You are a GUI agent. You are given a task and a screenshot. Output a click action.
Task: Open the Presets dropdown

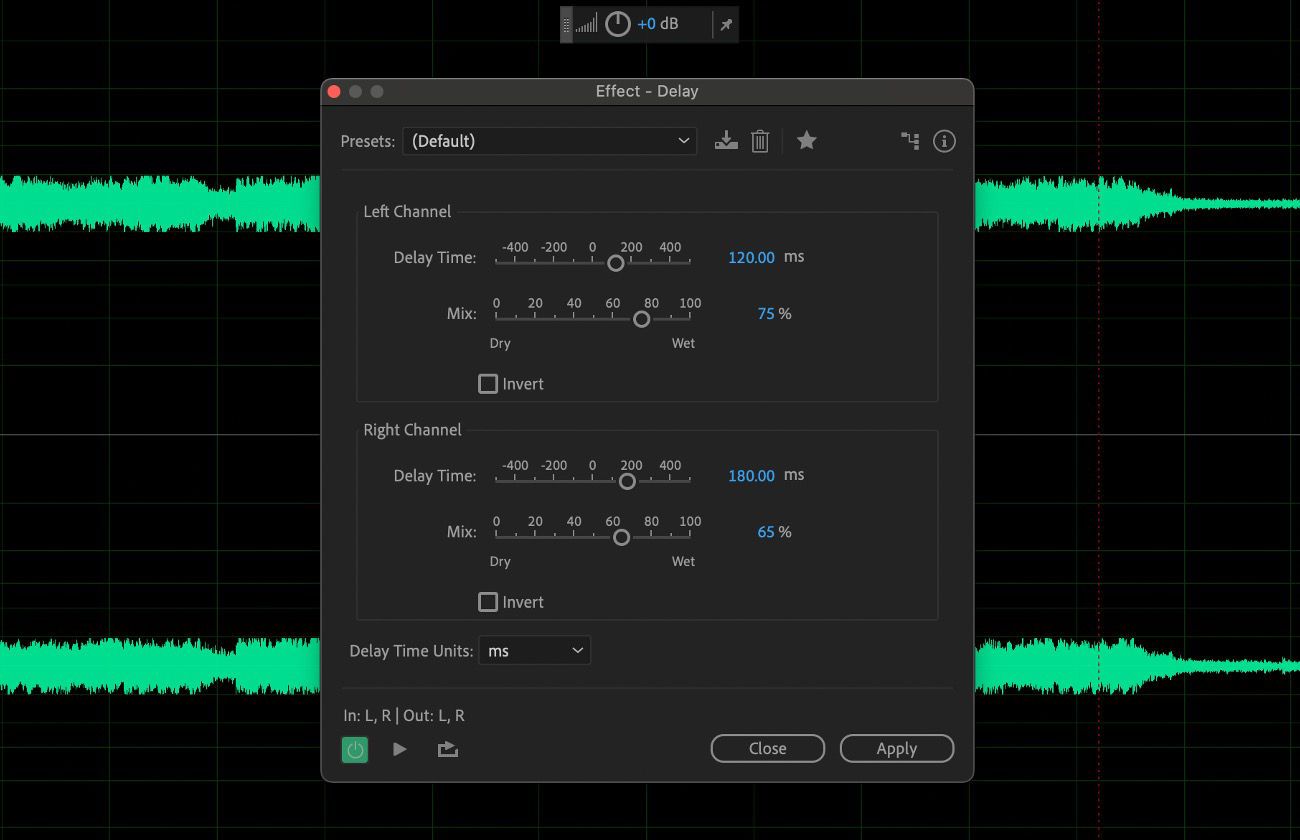[x=549, y=141]
